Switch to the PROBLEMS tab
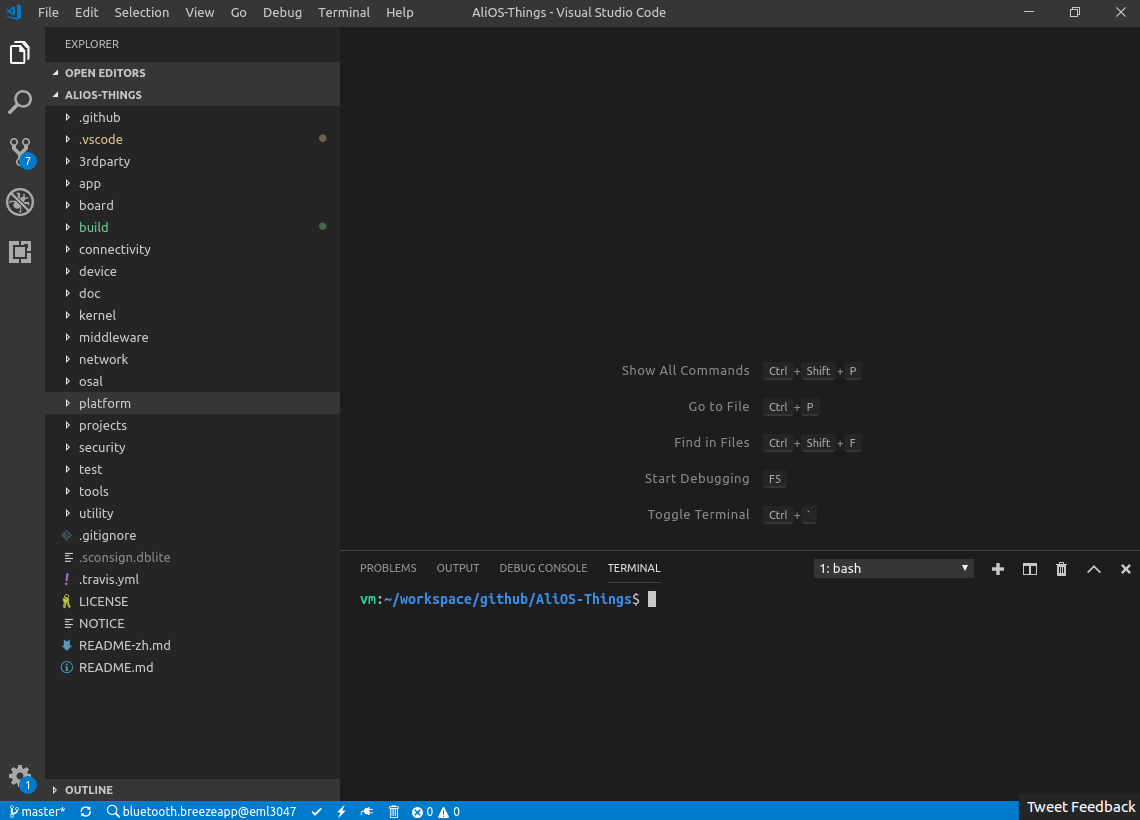The height and width of the screenshot is (820, 1140). click(x=388, y=568)
